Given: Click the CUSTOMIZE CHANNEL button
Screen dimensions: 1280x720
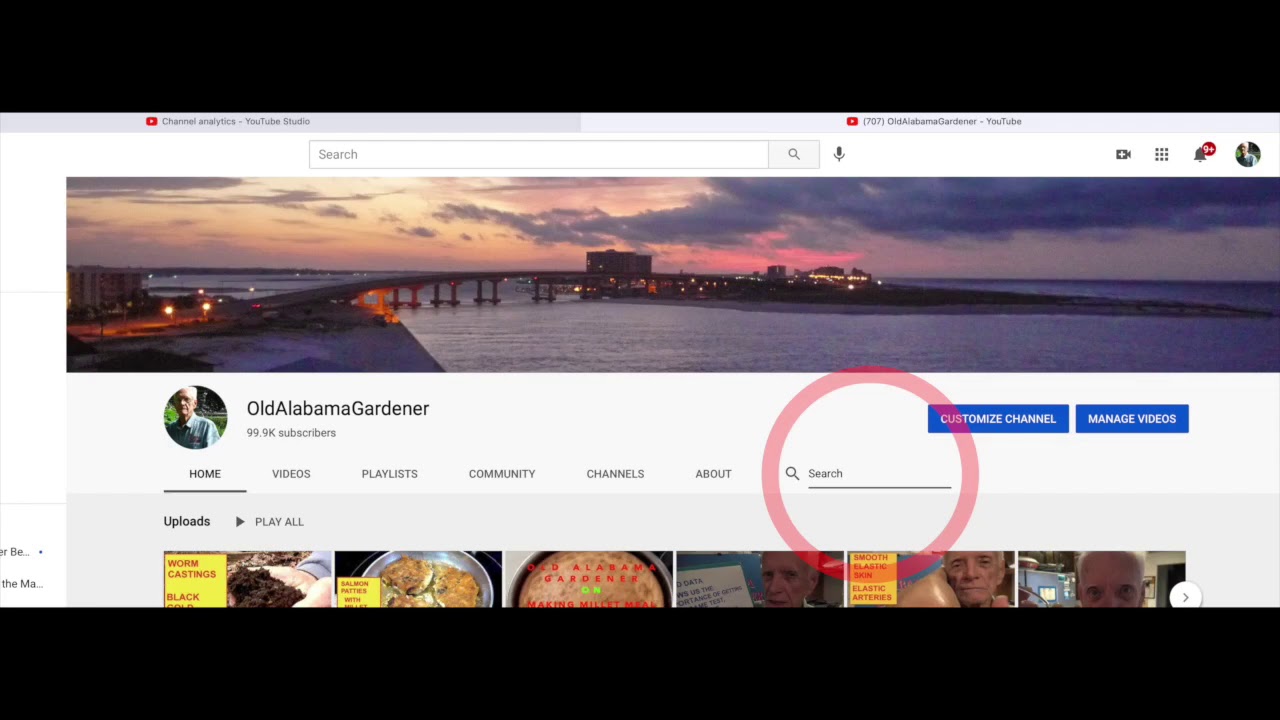Looking at the screenshot, I should [x=998, y=419].
